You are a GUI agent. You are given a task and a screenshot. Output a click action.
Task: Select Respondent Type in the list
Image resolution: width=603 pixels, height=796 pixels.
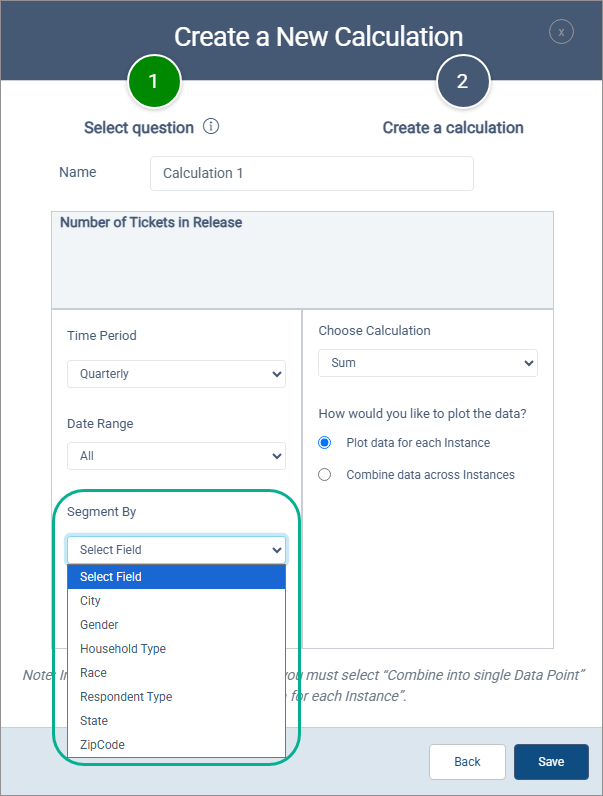click(126, 697)
